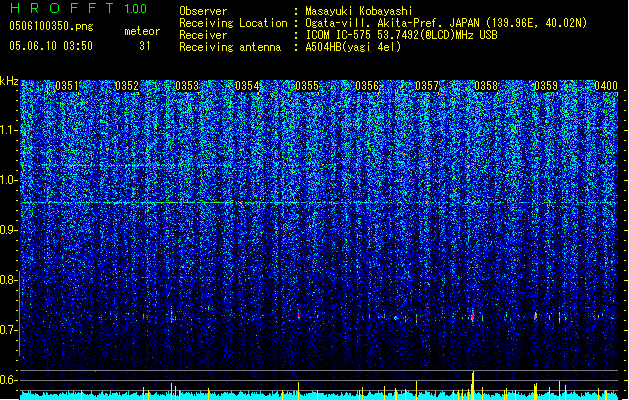
Task: Click the 1.1 frequency axis label
Action: 8,130
